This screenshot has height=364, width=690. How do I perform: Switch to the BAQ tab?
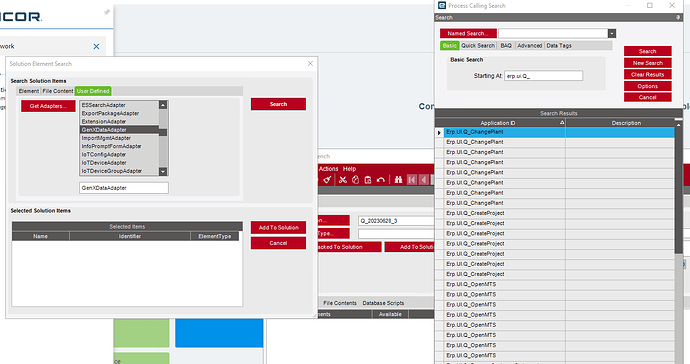(506, 46)
